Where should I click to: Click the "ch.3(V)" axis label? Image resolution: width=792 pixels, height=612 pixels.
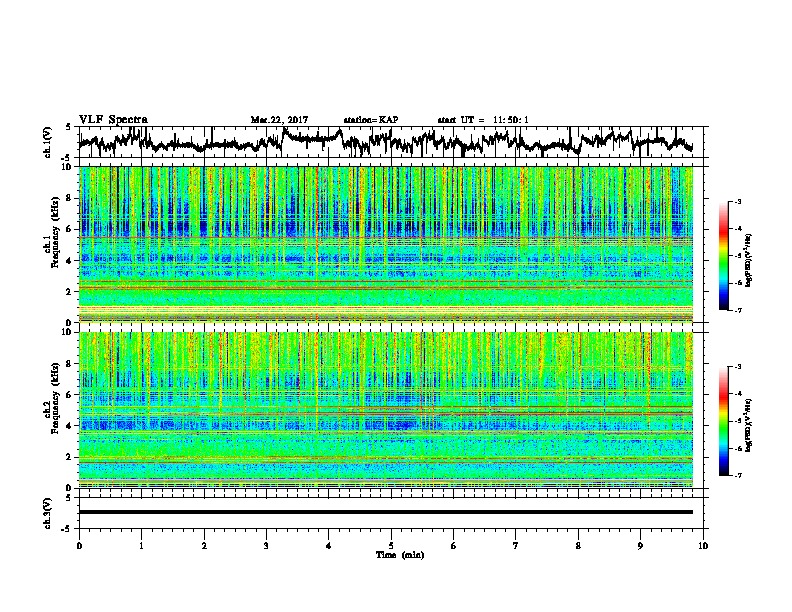(48, 514)
